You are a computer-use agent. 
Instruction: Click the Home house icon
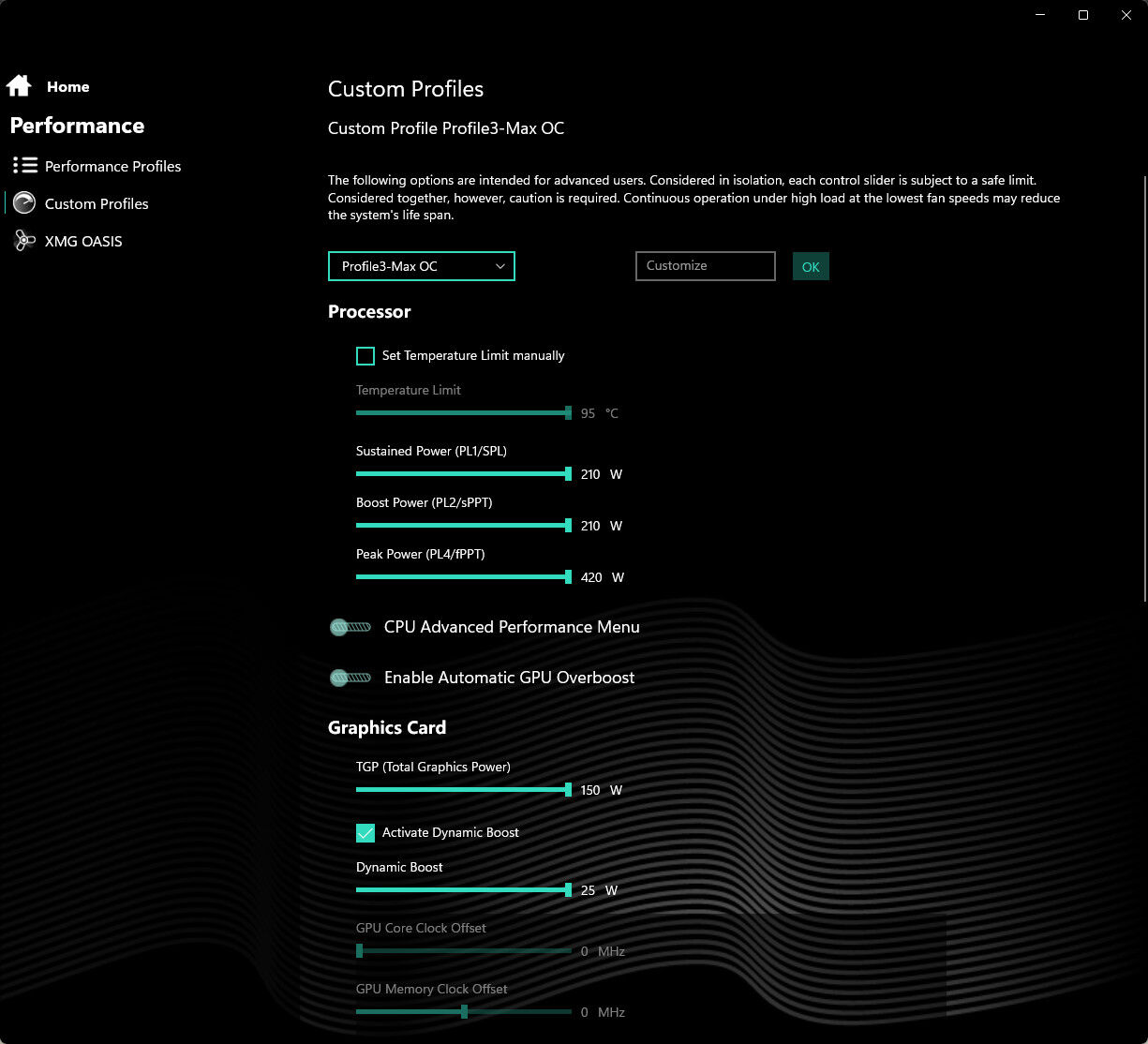click(19, 86)
